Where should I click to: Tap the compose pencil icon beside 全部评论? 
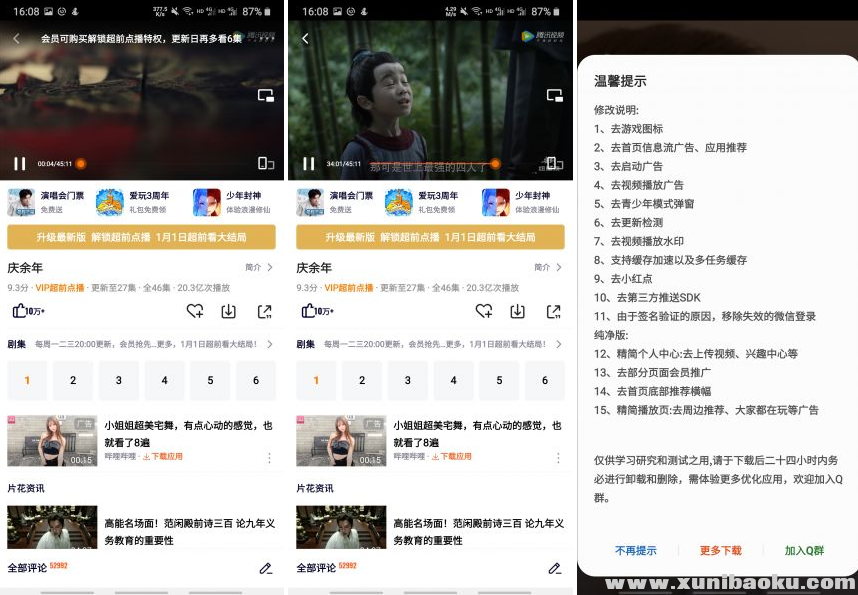pyautogui.click(x=266, y=568)
